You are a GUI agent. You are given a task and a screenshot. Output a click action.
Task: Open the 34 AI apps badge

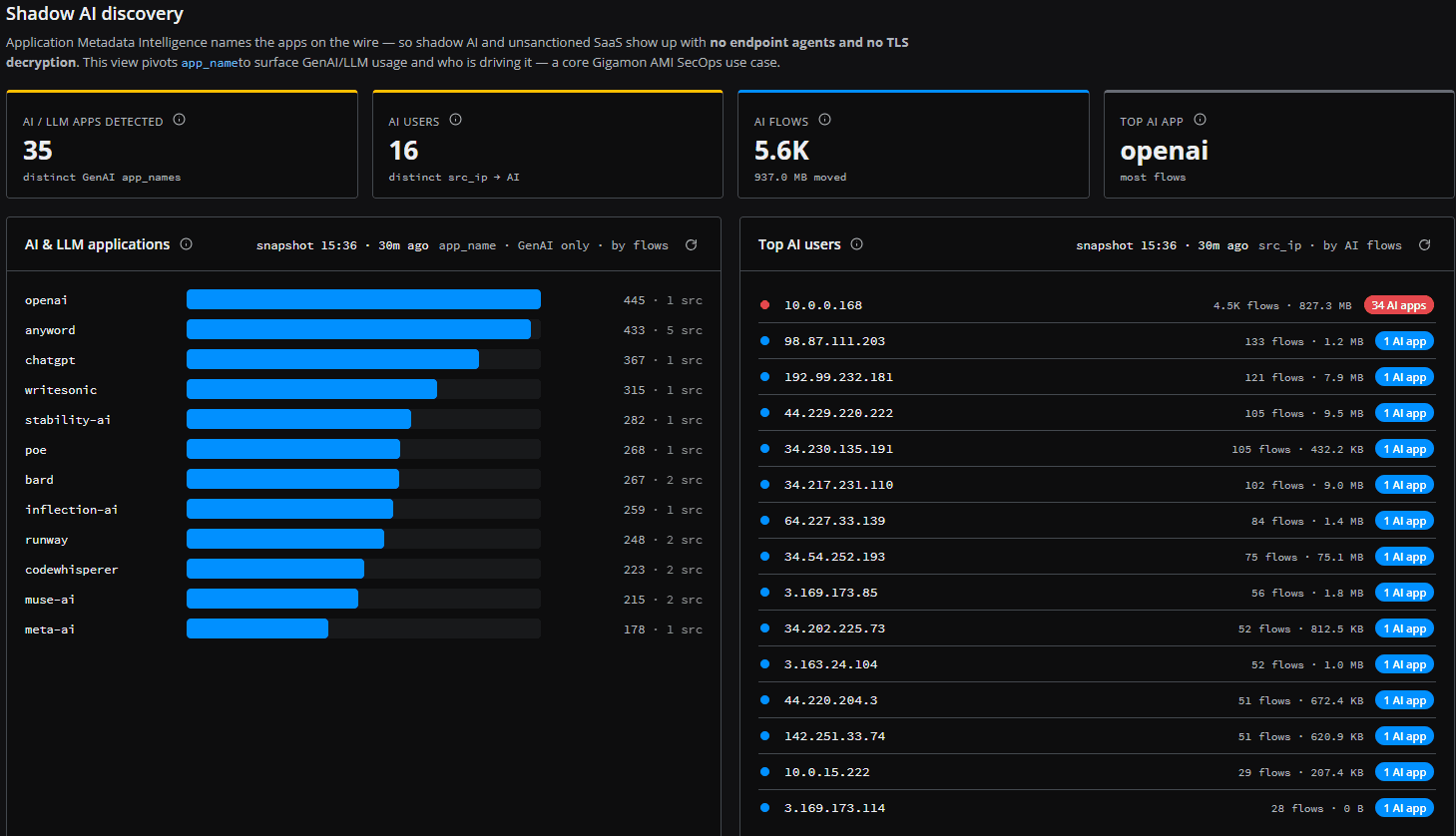(x=1399, y=305)
